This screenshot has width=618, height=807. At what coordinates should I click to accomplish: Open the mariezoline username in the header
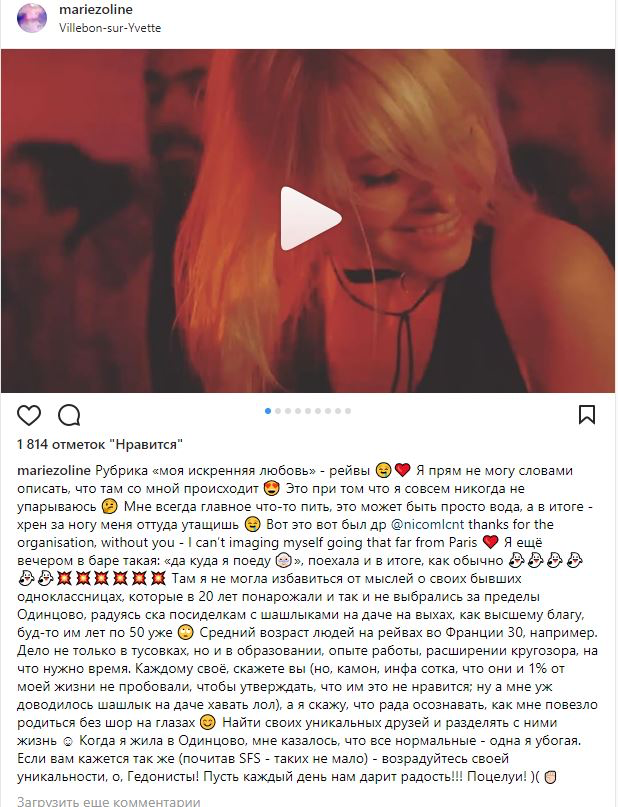tap(96, 9)
